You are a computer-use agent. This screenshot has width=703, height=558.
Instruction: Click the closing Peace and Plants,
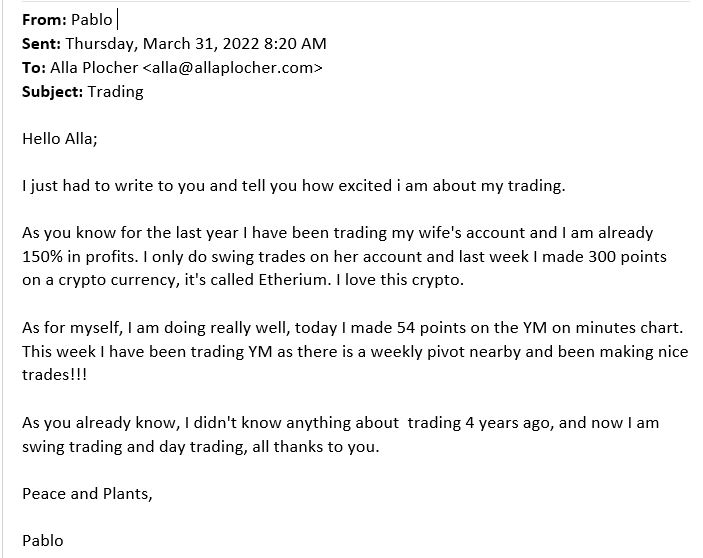click(87, 493)
